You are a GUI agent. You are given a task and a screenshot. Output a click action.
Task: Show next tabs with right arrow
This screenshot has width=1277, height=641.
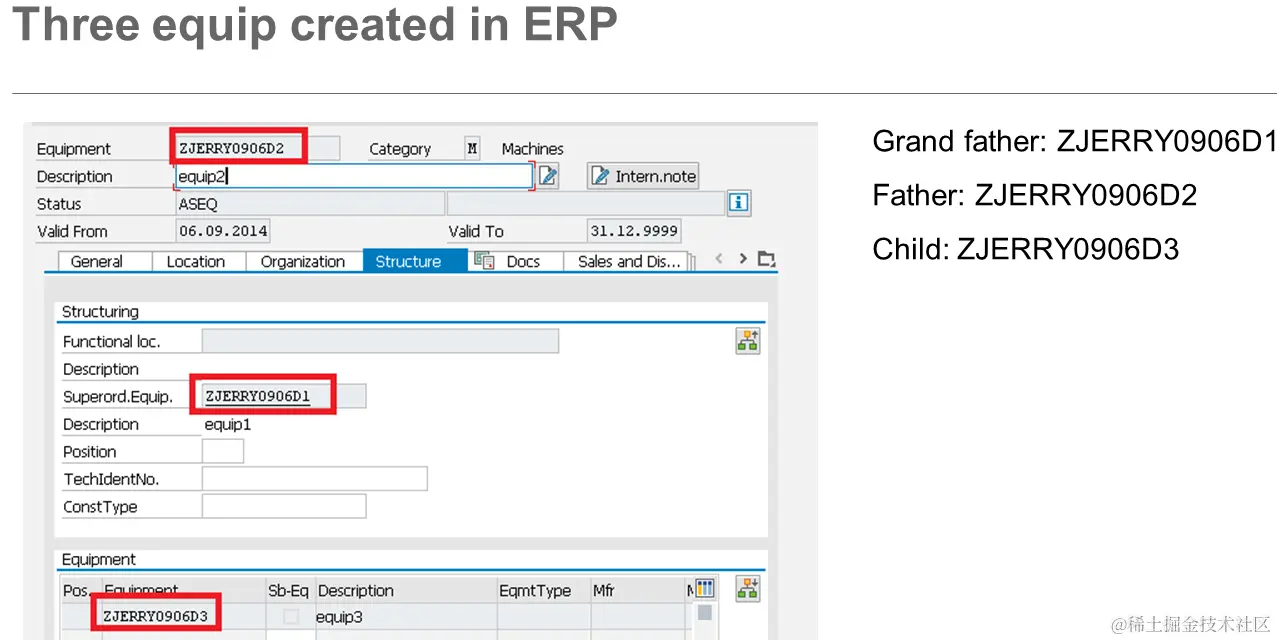[743, 259]
